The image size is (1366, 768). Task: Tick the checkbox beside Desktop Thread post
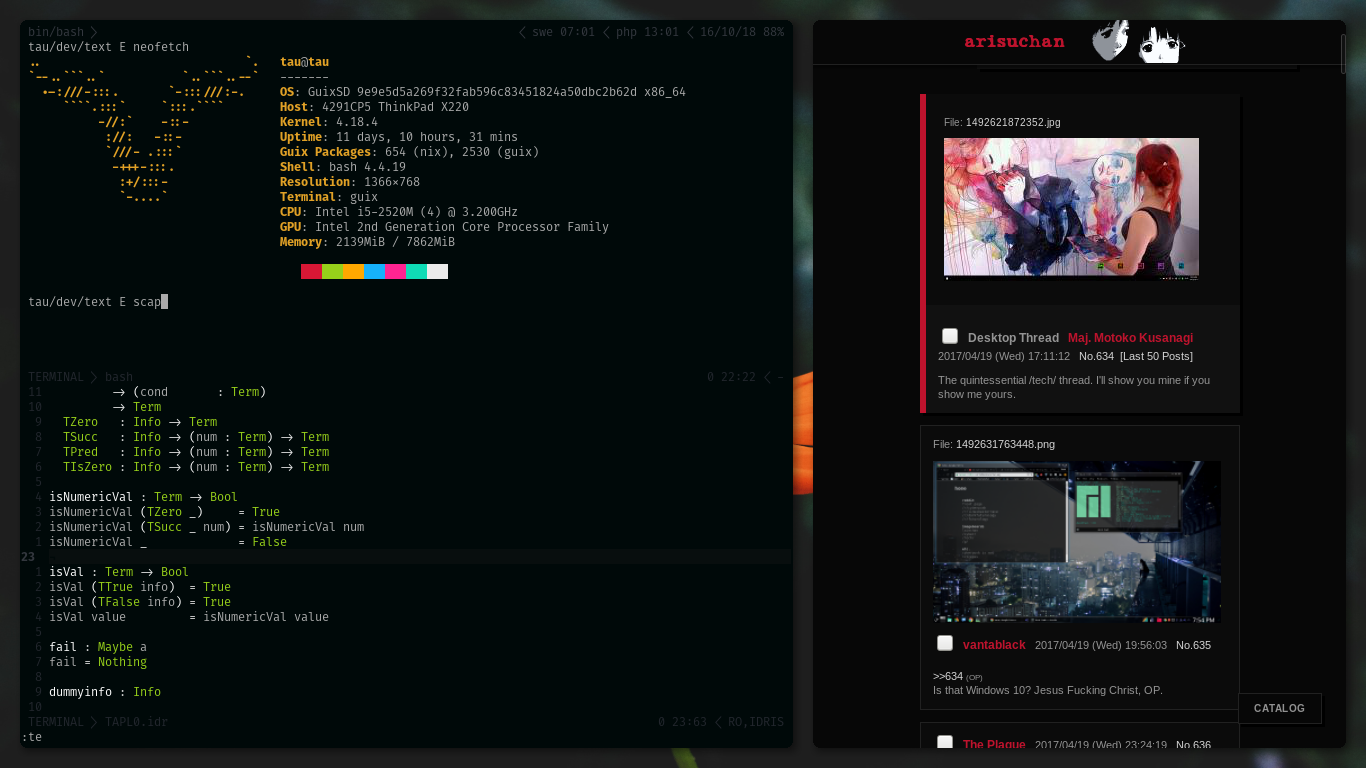[x=950, y=337]
